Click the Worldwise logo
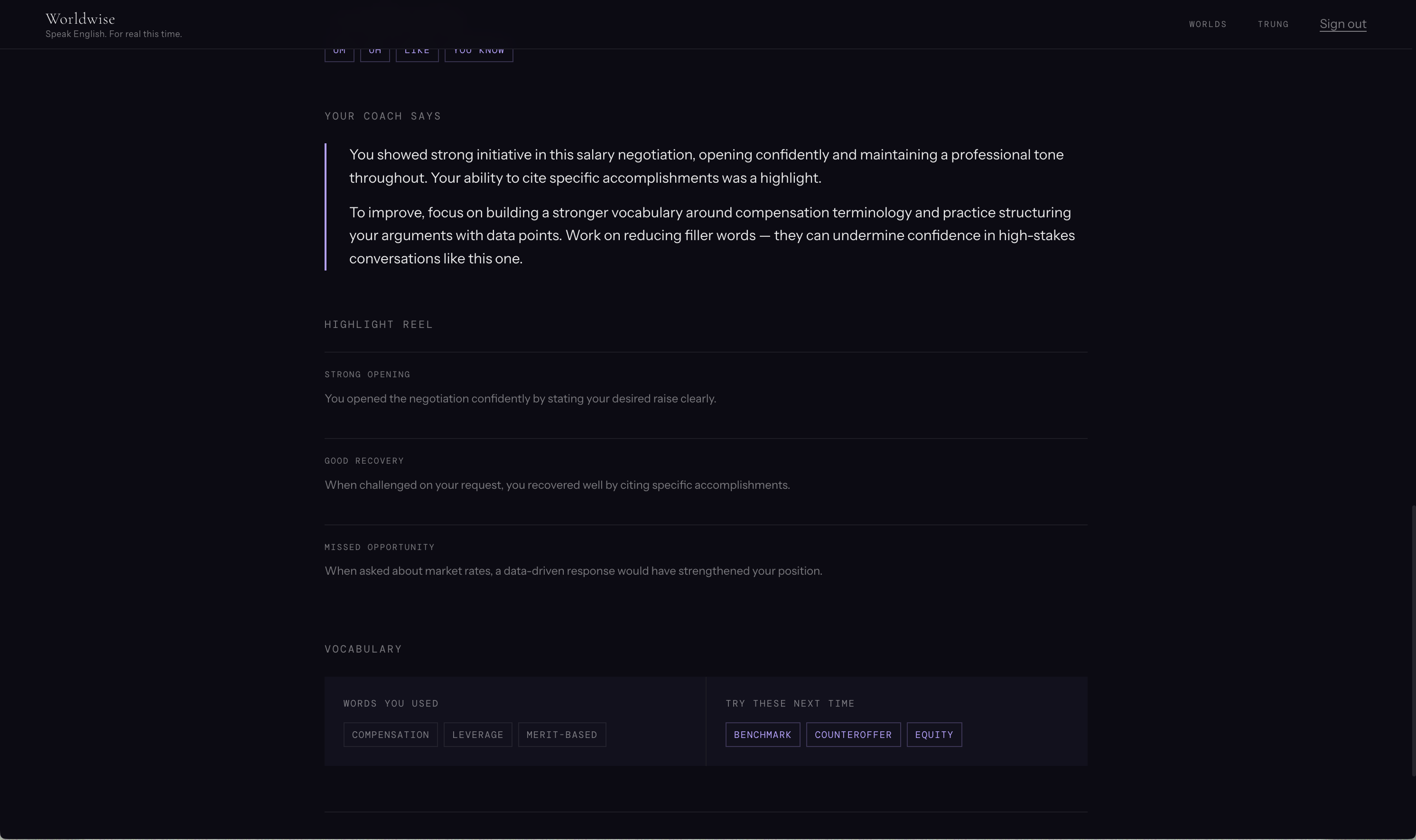The image size is (1416, 840). coord(80,19)
